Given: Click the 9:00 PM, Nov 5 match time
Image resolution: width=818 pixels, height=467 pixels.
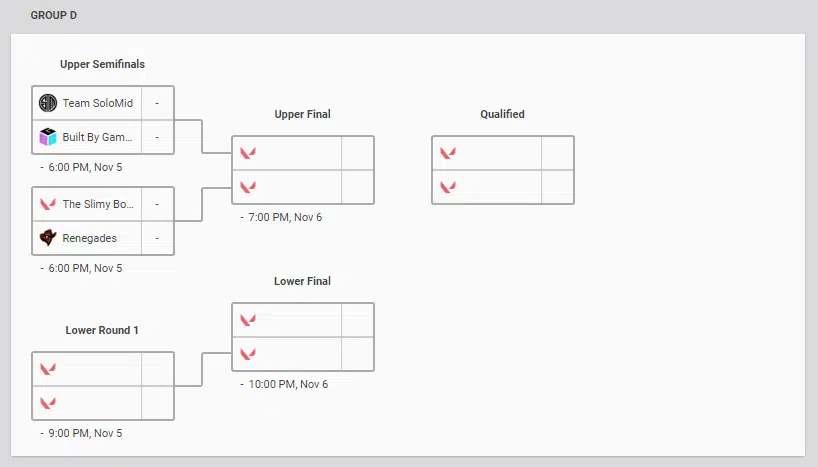Looking at the screenshot, I should 85,434.
